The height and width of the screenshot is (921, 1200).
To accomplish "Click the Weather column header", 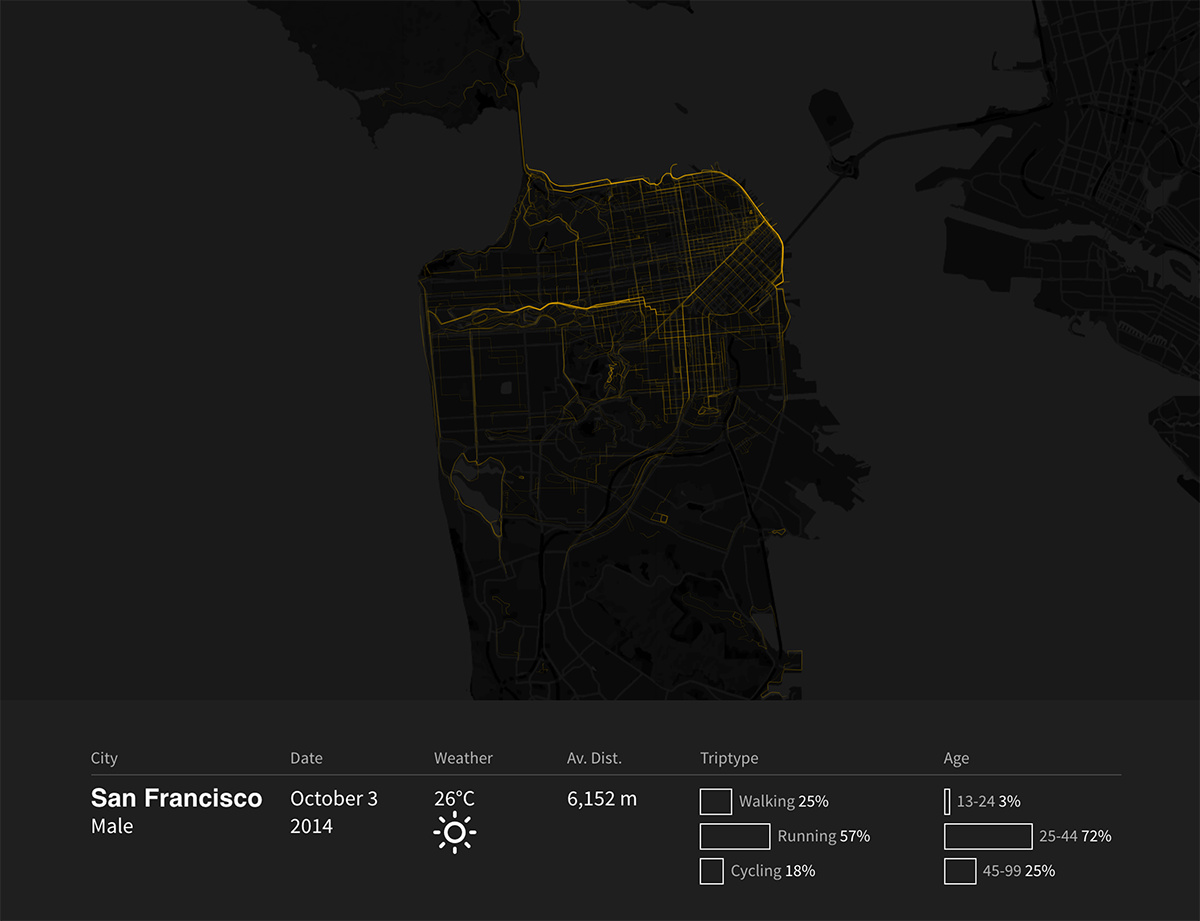I will click(x=463, y=758).
